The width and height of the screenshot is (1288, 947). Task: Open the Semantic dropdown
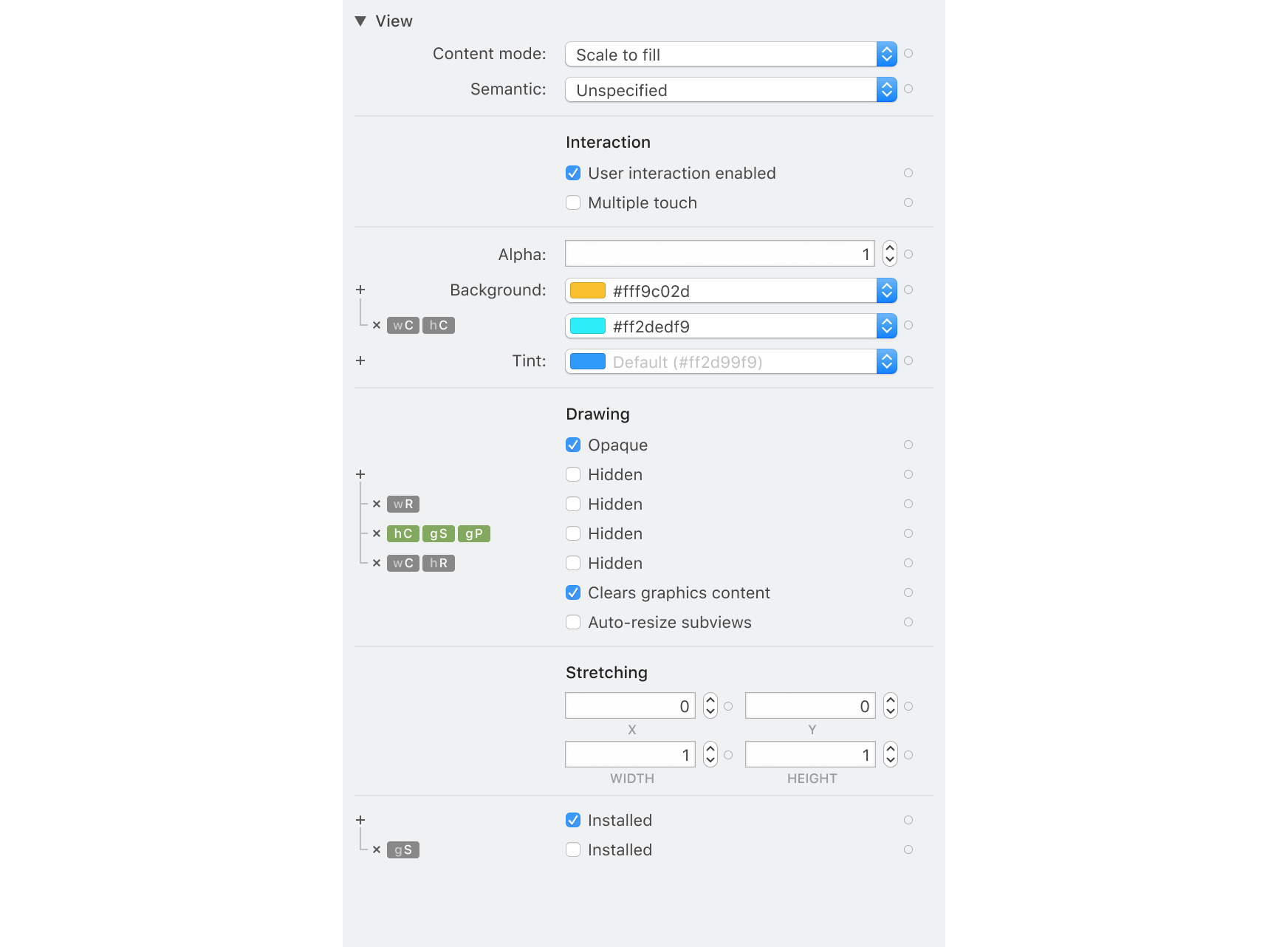point(886,89)
